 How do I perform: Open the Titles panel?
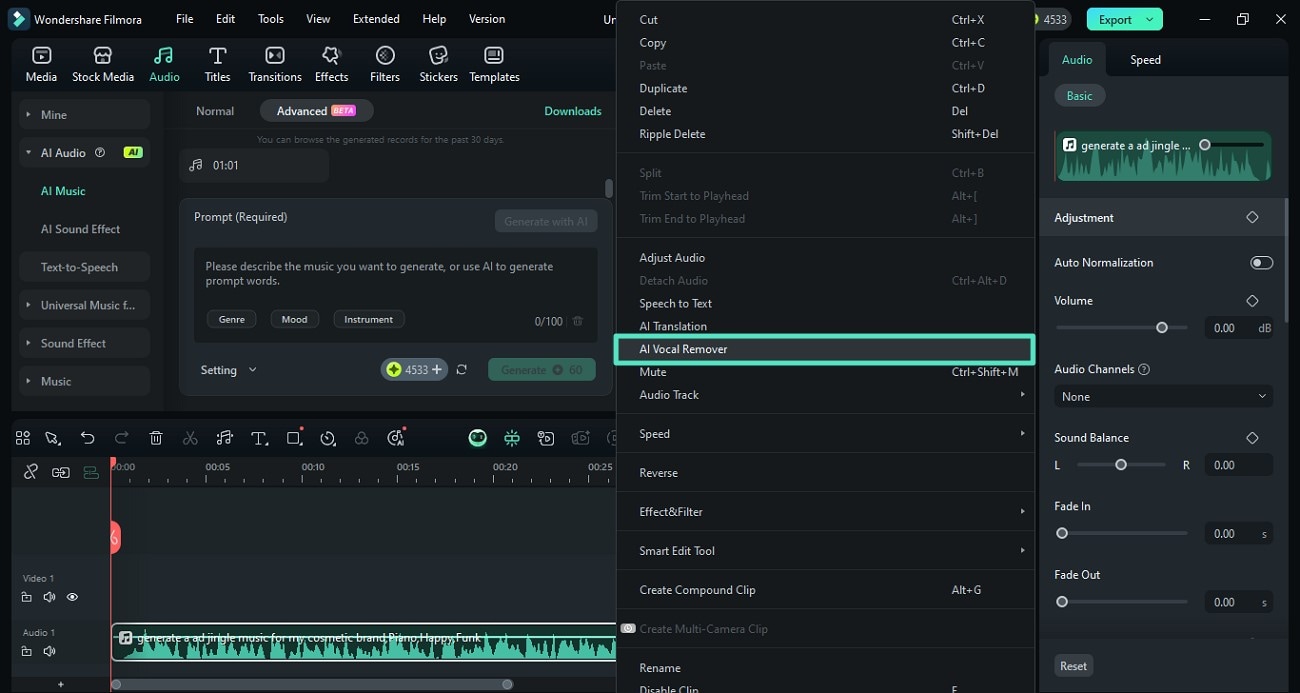[217, 64]
